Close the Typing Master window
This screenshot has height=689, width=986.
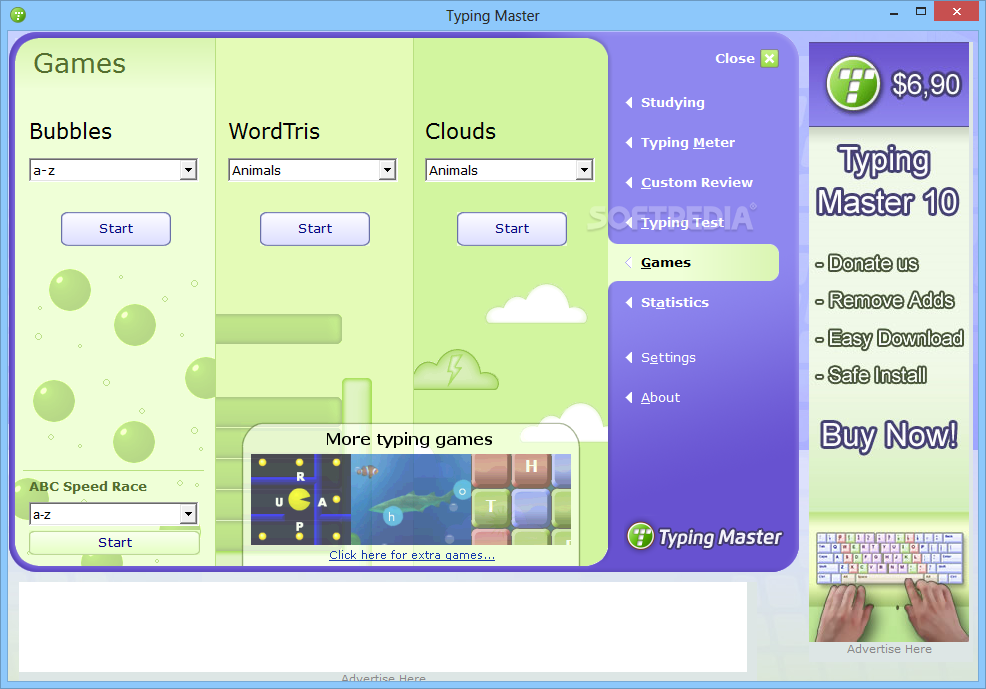click(x=956, y=11)
